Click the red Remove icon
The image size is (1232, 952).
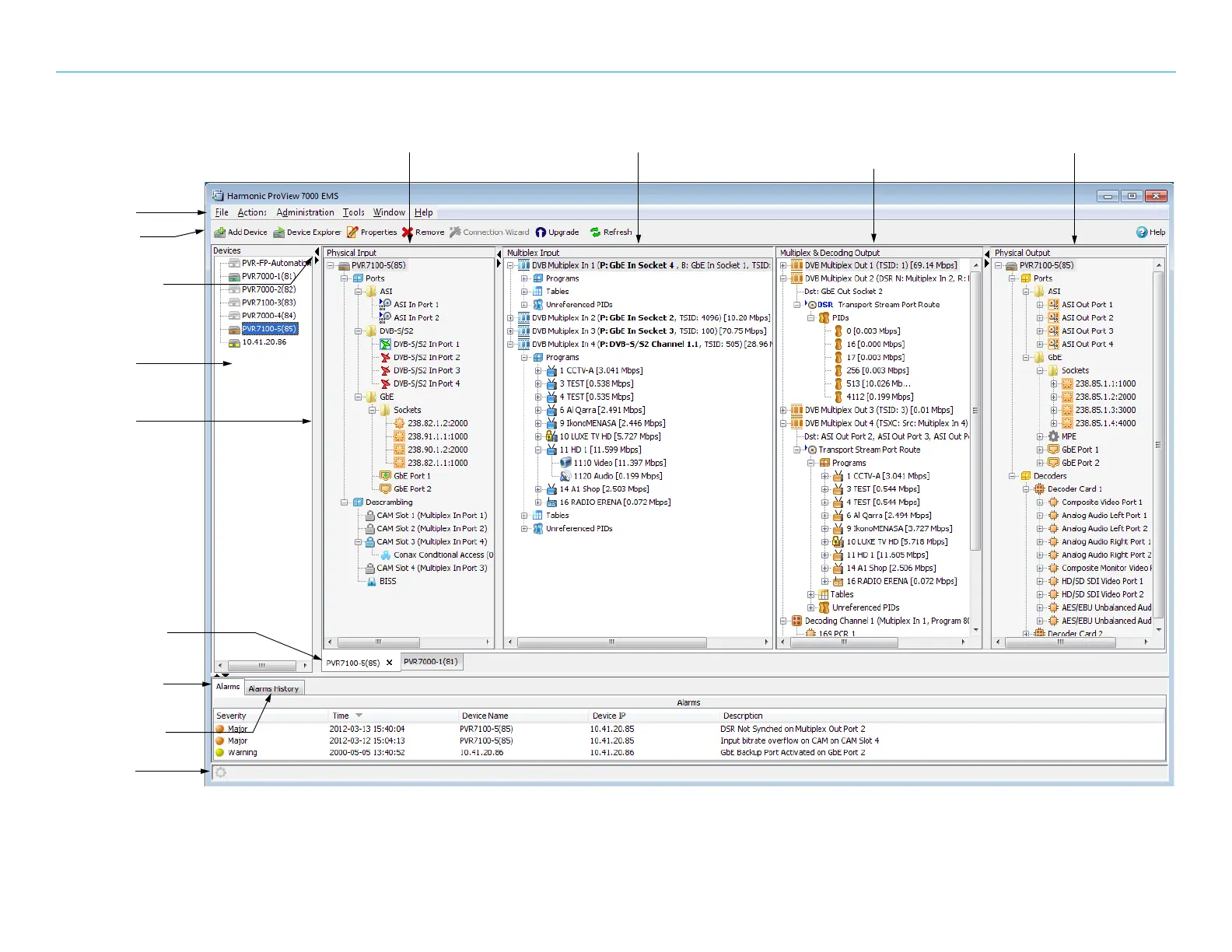pyautogui.click(x=407, y=233)
